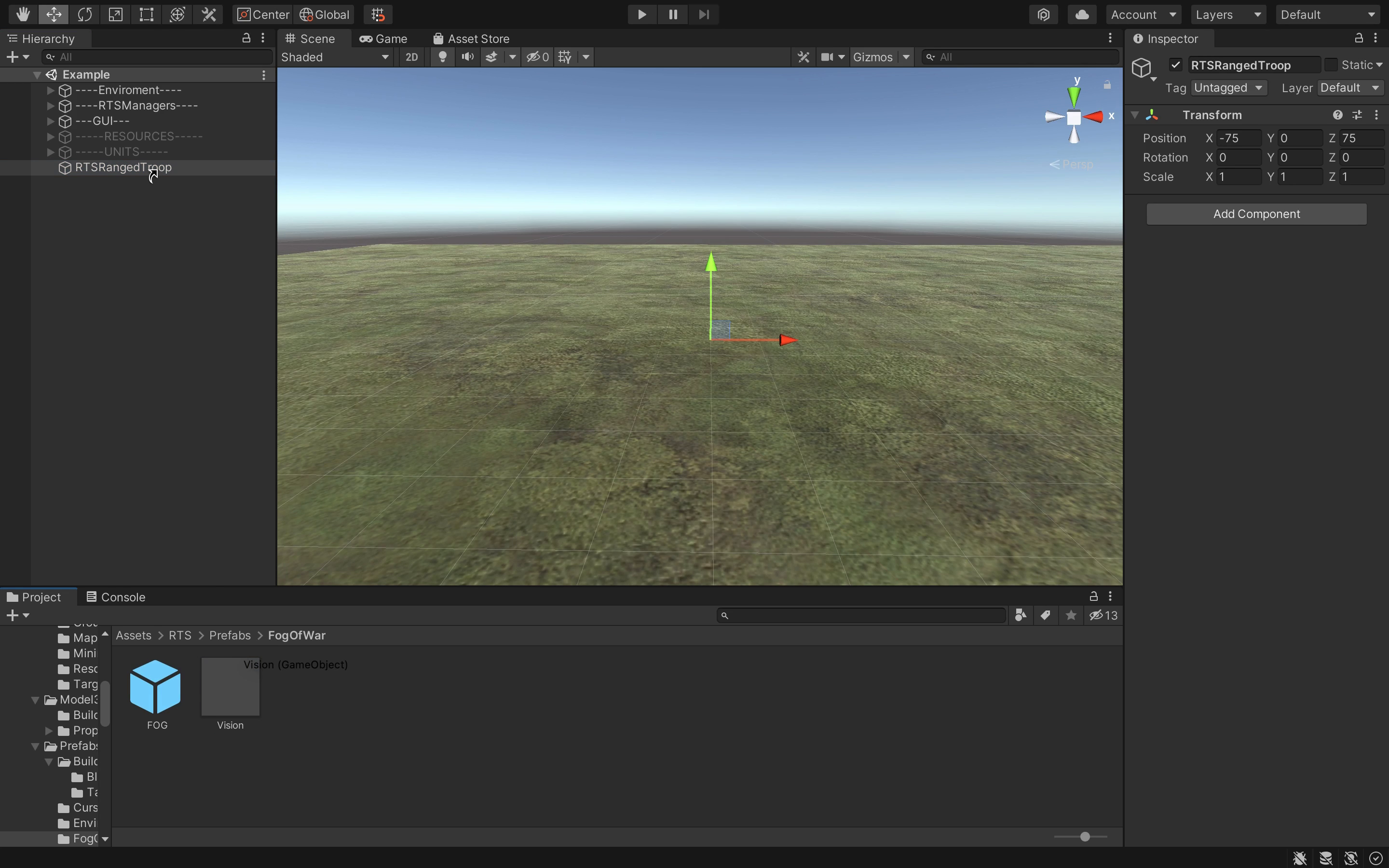This screenshot has height=868, width=1389.
Task: Switch to the Console tab
Action: point(116,597)
